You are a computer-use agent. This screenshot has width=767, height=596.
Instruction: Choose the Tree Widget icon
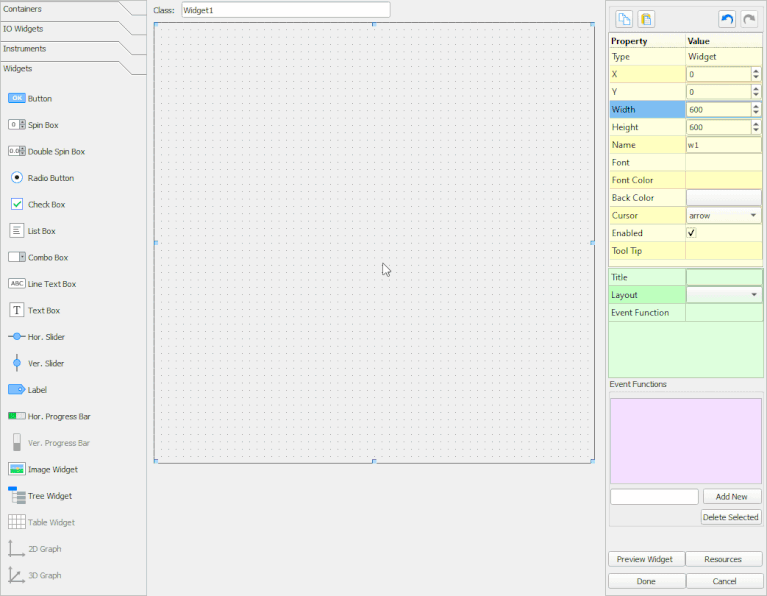tap(17, 495)
